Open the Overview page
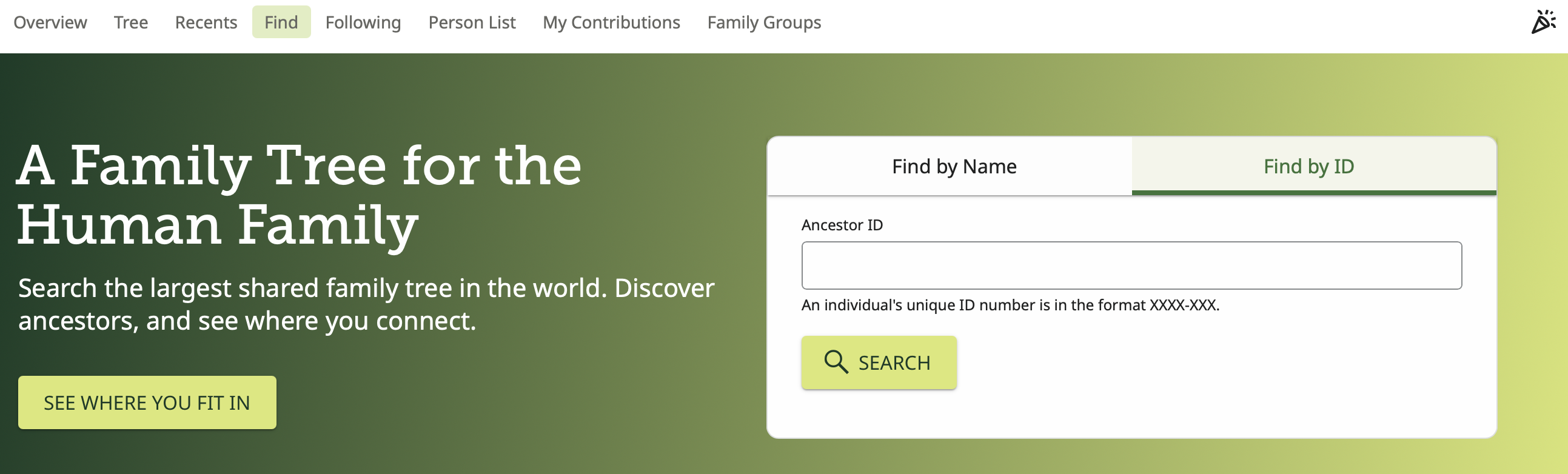The height and width of the screenshot is (474, 1568). click(x=50, y=22)
